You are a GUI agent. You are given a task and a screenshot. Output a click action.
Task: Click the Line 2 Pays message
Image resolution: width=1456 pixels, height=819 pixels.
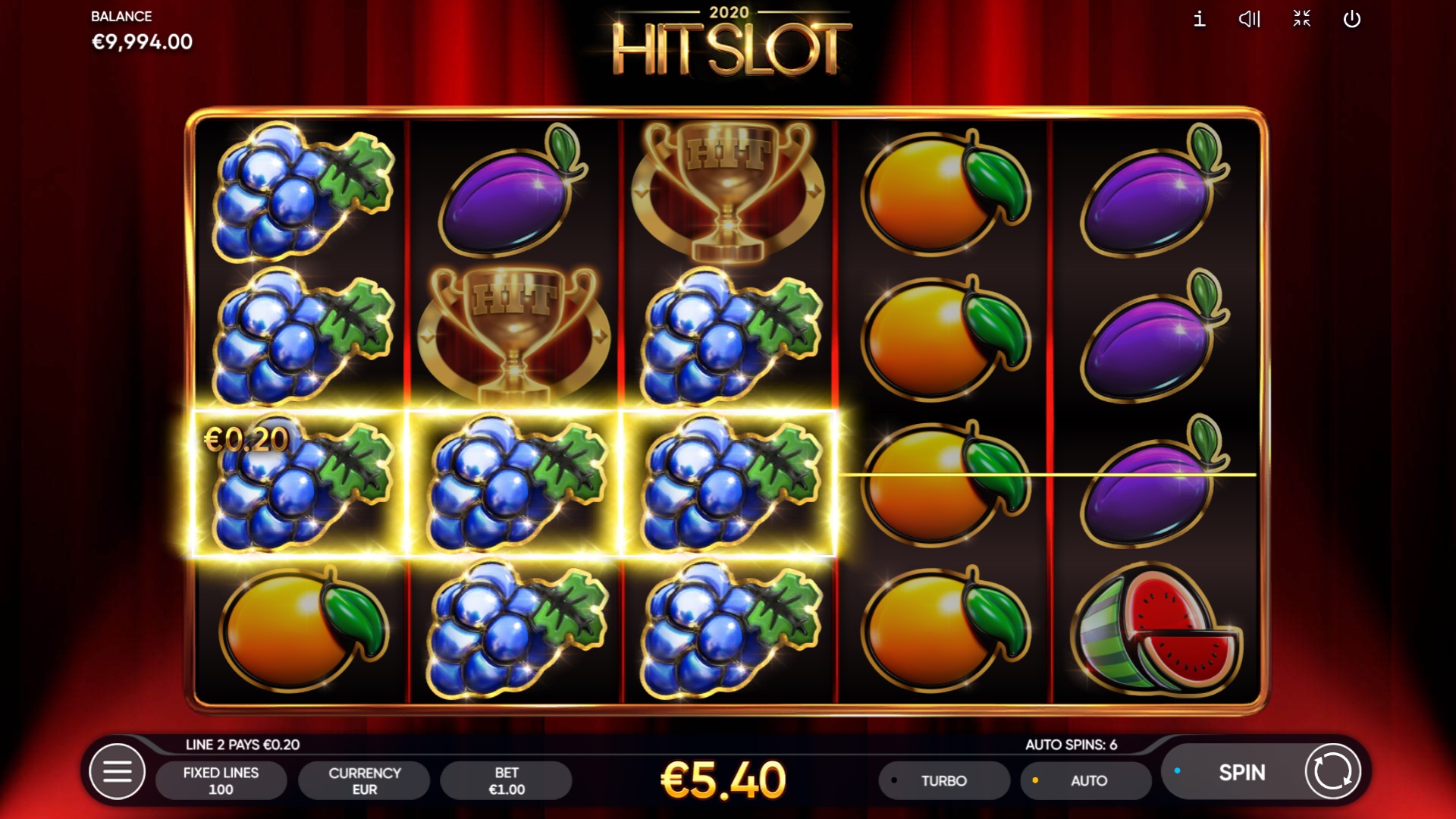[243, 745]
